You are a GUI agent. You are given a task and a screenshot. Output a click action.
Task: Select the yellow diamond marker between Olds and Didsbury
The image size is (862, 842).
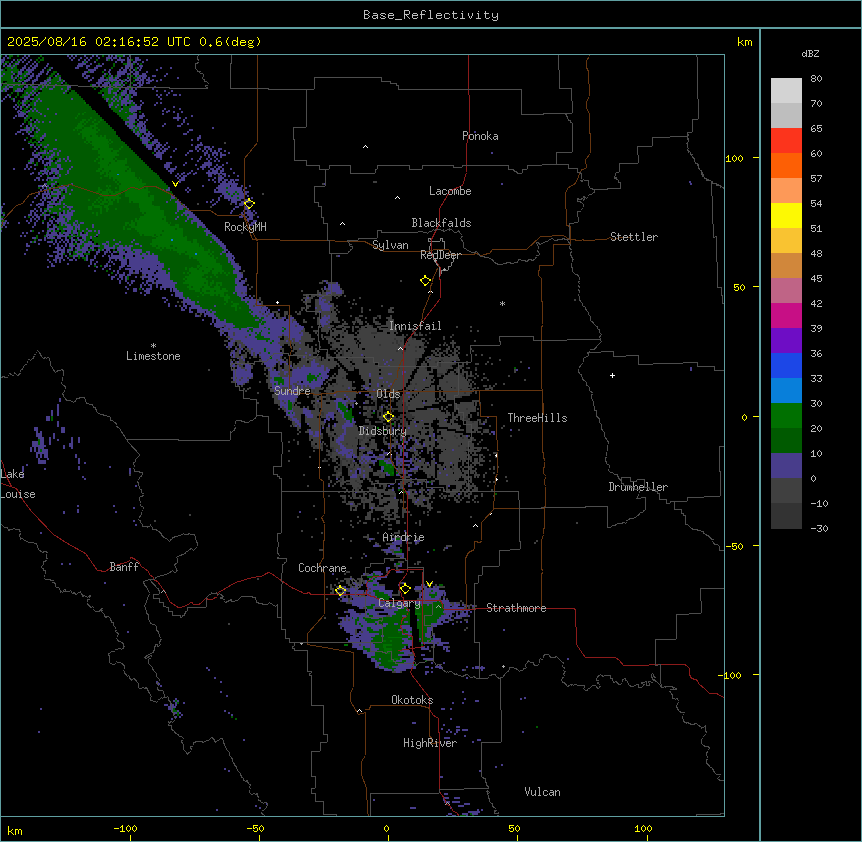pyautogui.click(x=388, y=416)
